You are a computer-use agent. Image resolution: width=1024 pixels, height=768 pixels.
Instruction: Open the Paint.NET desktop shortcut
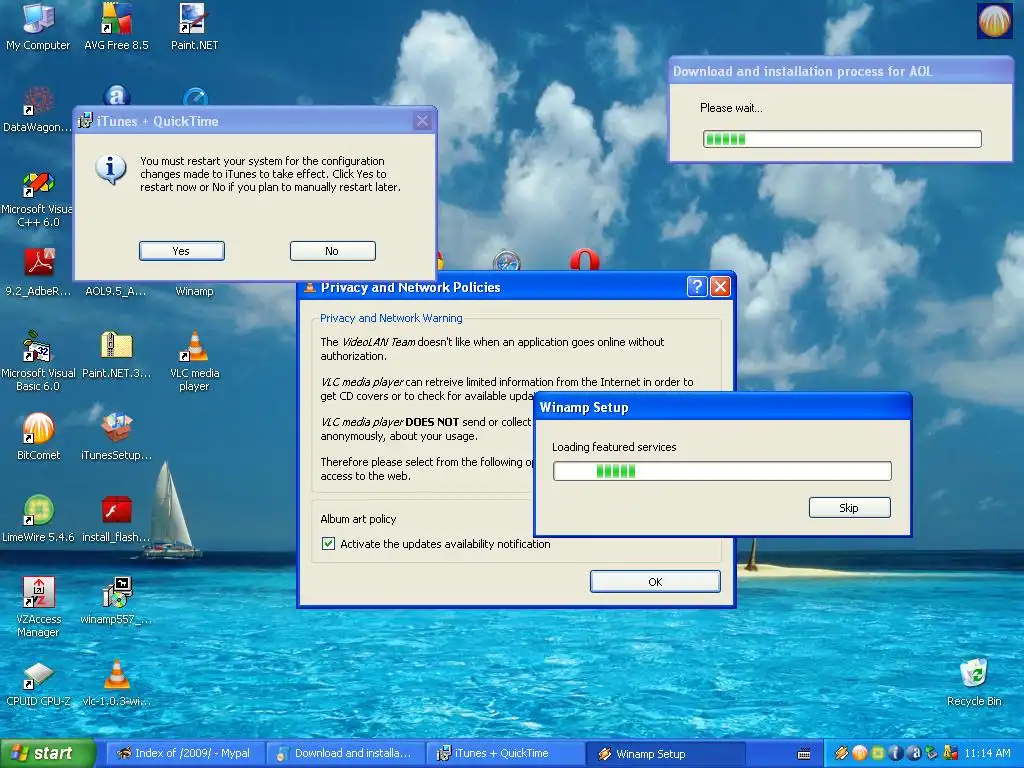click(194, 26)
